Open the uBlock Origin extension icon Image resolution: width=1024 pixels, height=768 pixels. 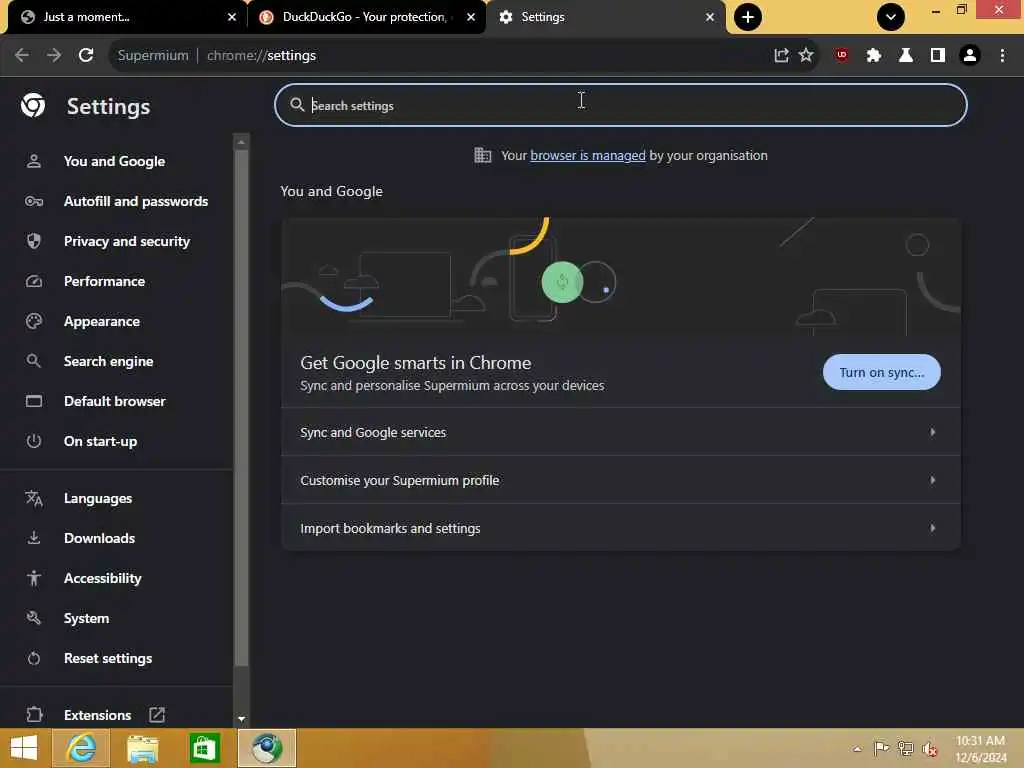point(842,56)
